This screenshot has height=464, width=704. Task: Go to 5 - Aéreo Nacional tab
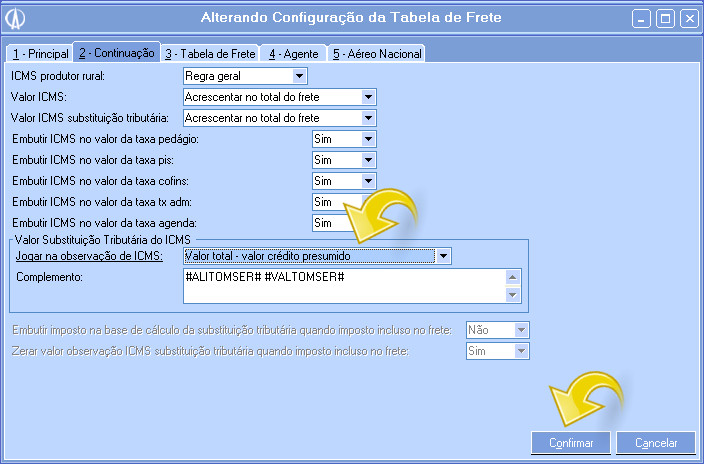coord(377,54)
